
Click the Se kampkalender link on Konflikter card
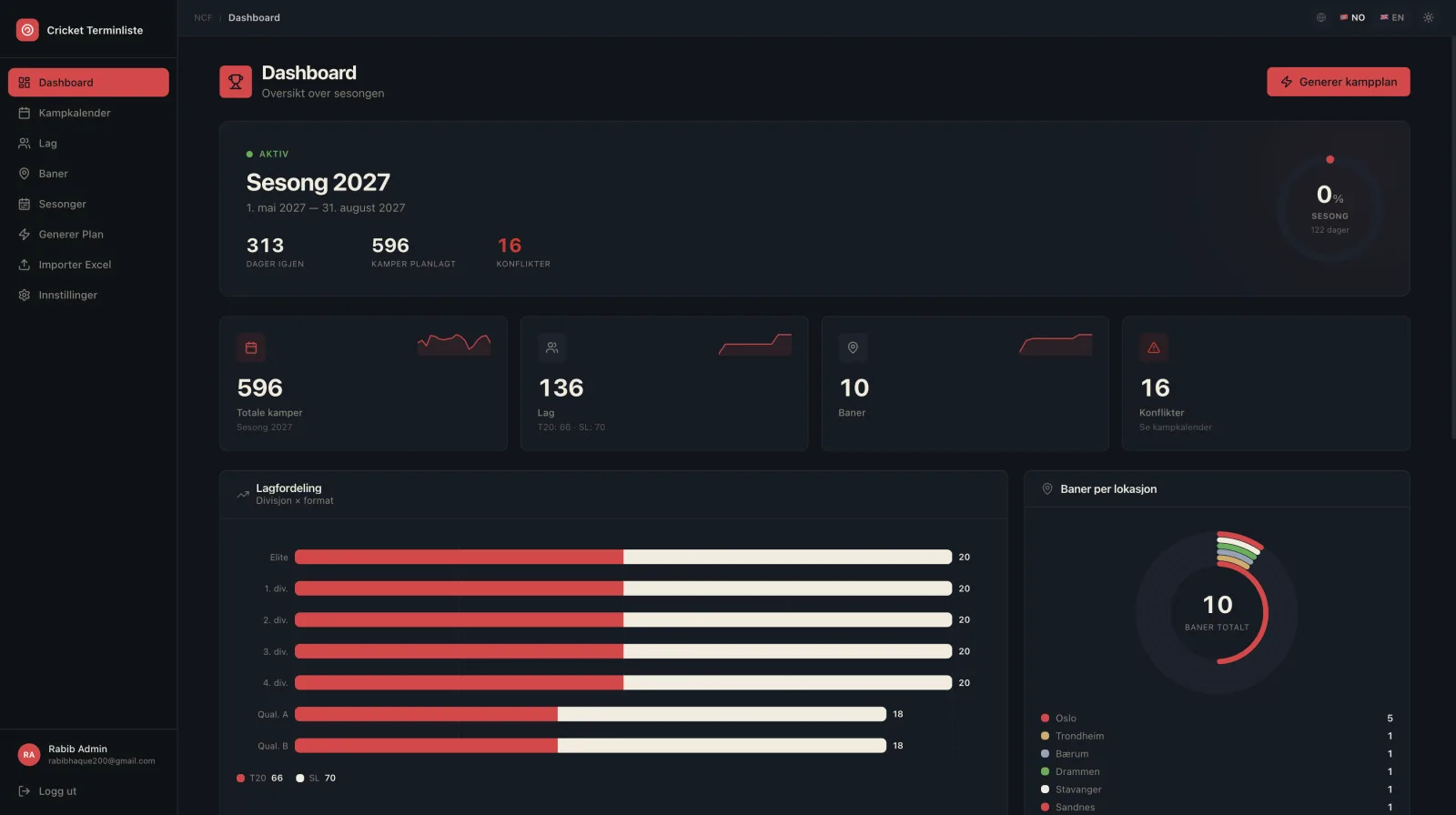pos(1176,428)
